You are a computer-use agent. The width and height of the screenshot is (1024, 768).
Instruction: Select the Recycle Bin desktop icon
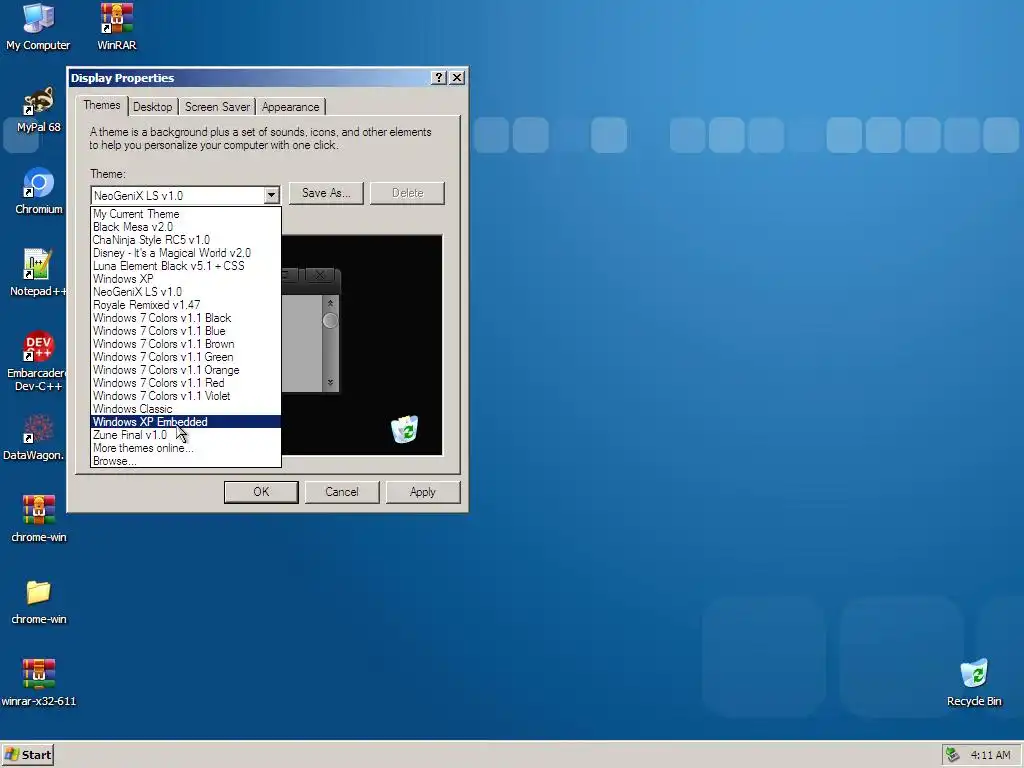point(974,683)
